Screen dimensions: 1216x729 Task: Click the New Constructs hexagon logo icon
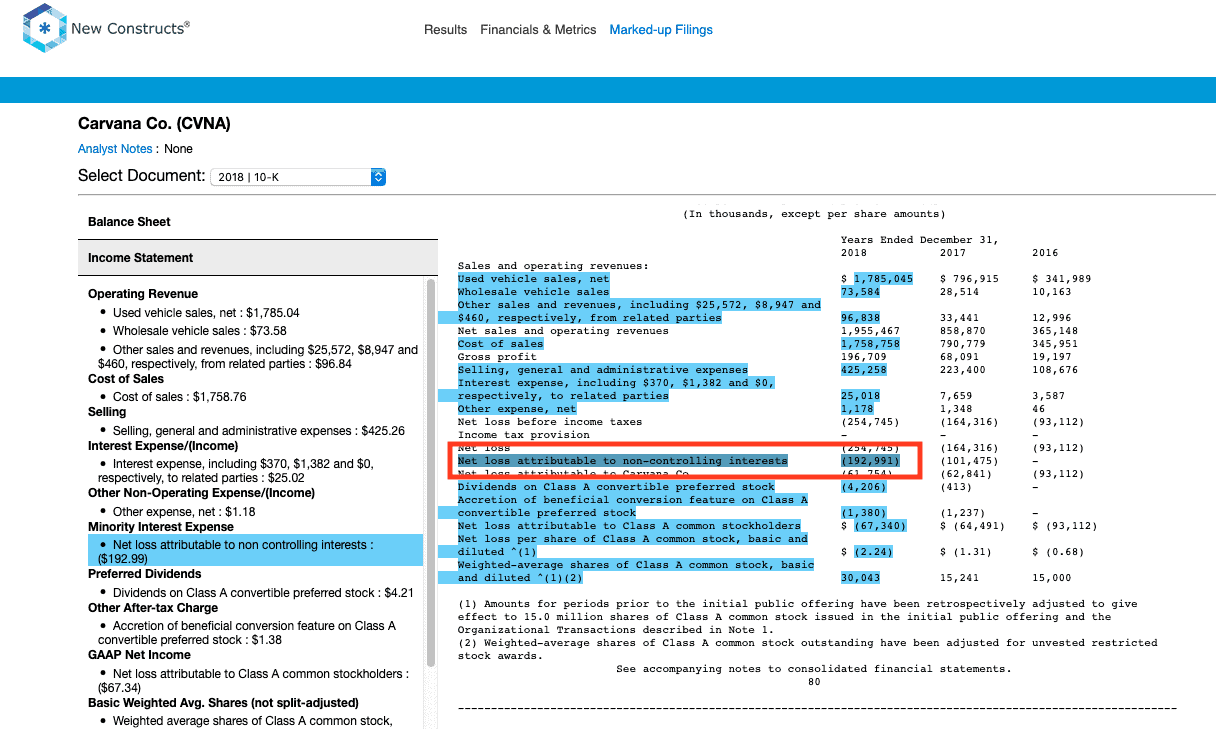point(44,29)
